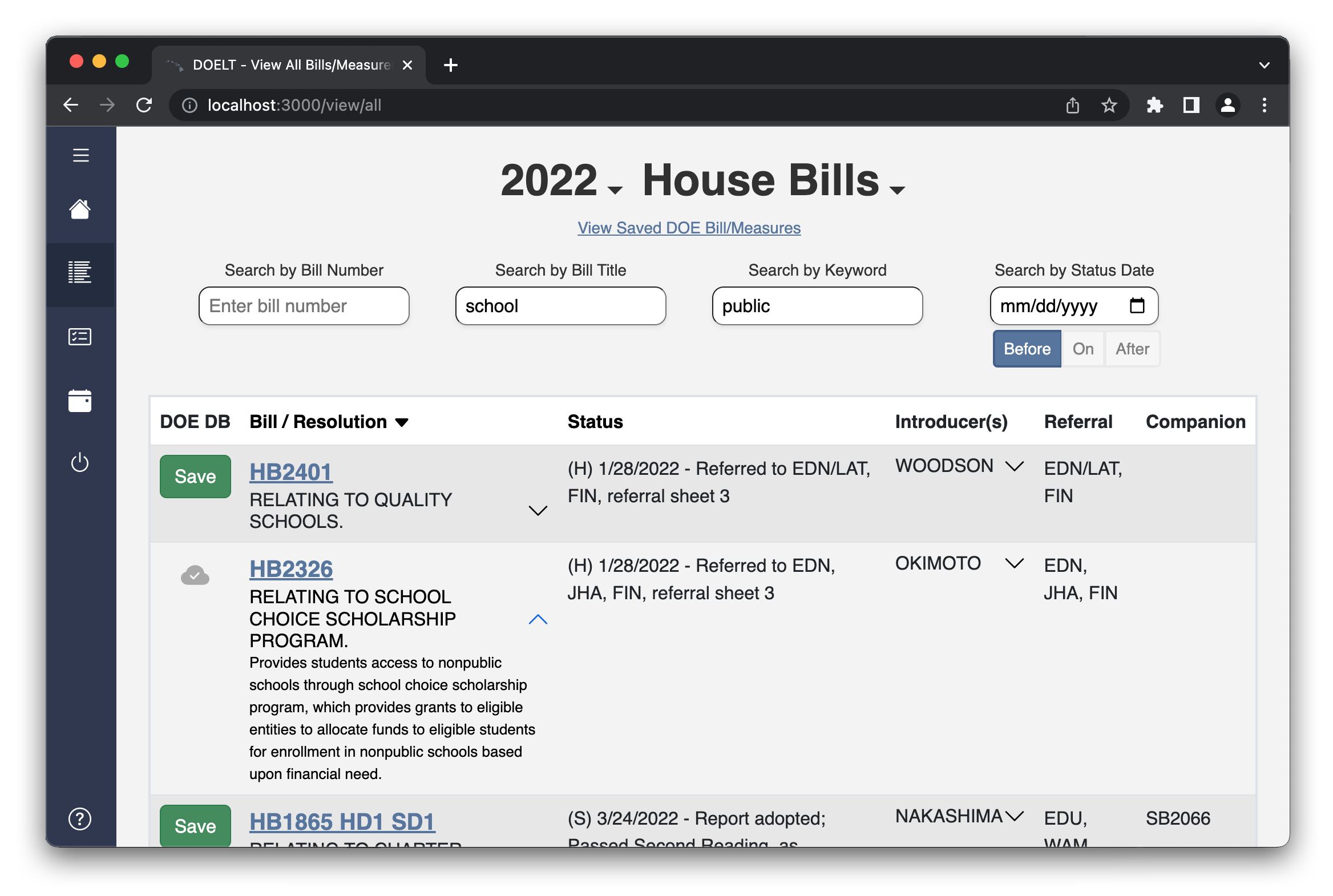Screen dimensions: 1333x896
Task: Expand OKIMOTO introducers chevron
Action: 1014,563
